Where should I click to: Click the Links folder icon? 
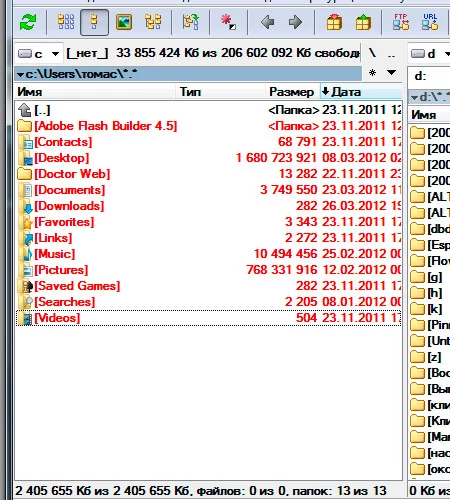click(25, 238)
